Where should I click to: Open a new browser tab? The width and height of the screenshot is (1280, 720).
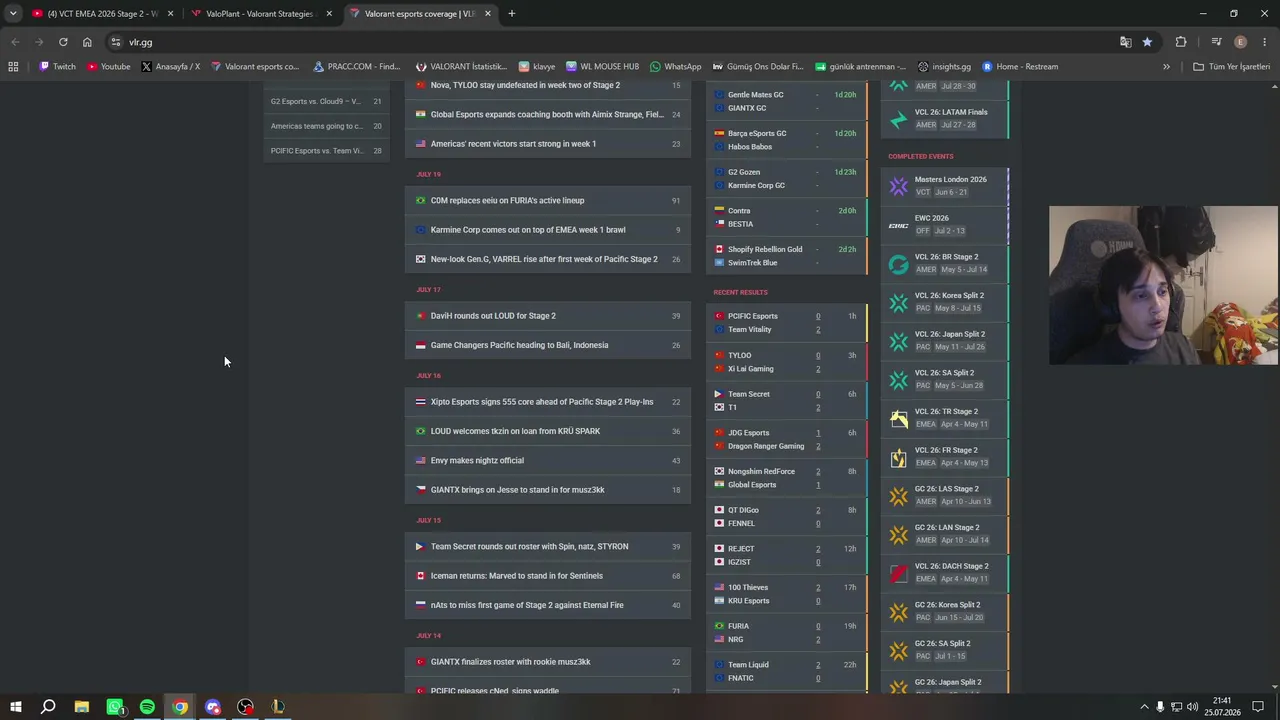511,14
